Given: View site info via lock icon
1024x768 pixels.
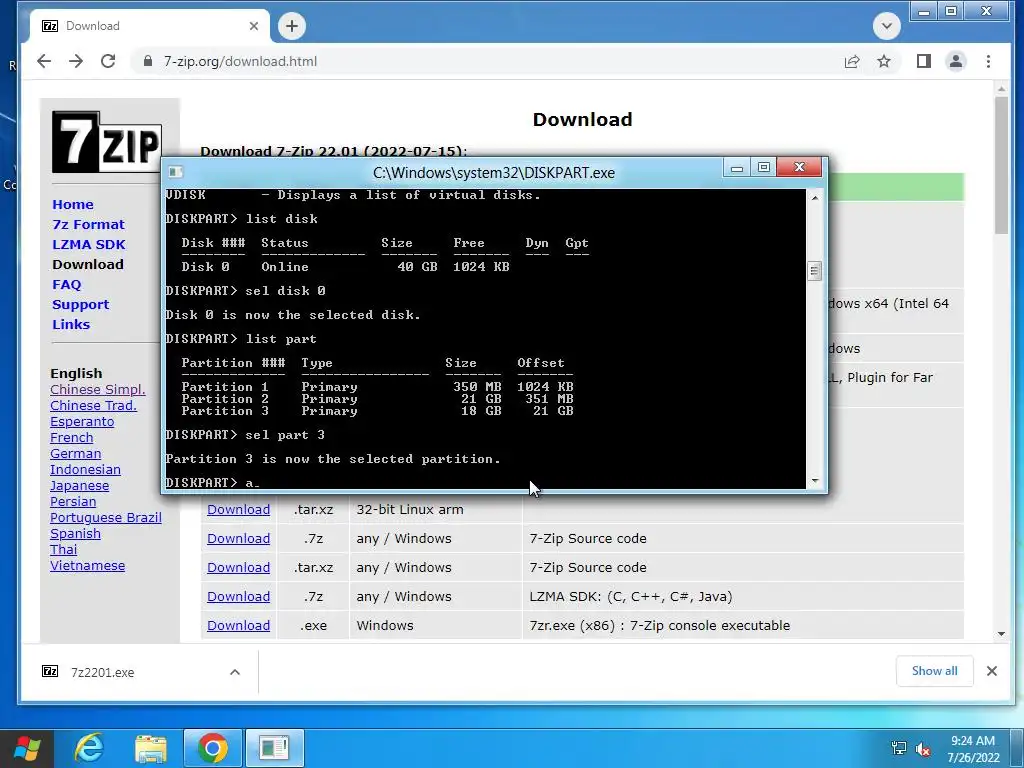Looking at the screenshot, I should tap(148, 61).
